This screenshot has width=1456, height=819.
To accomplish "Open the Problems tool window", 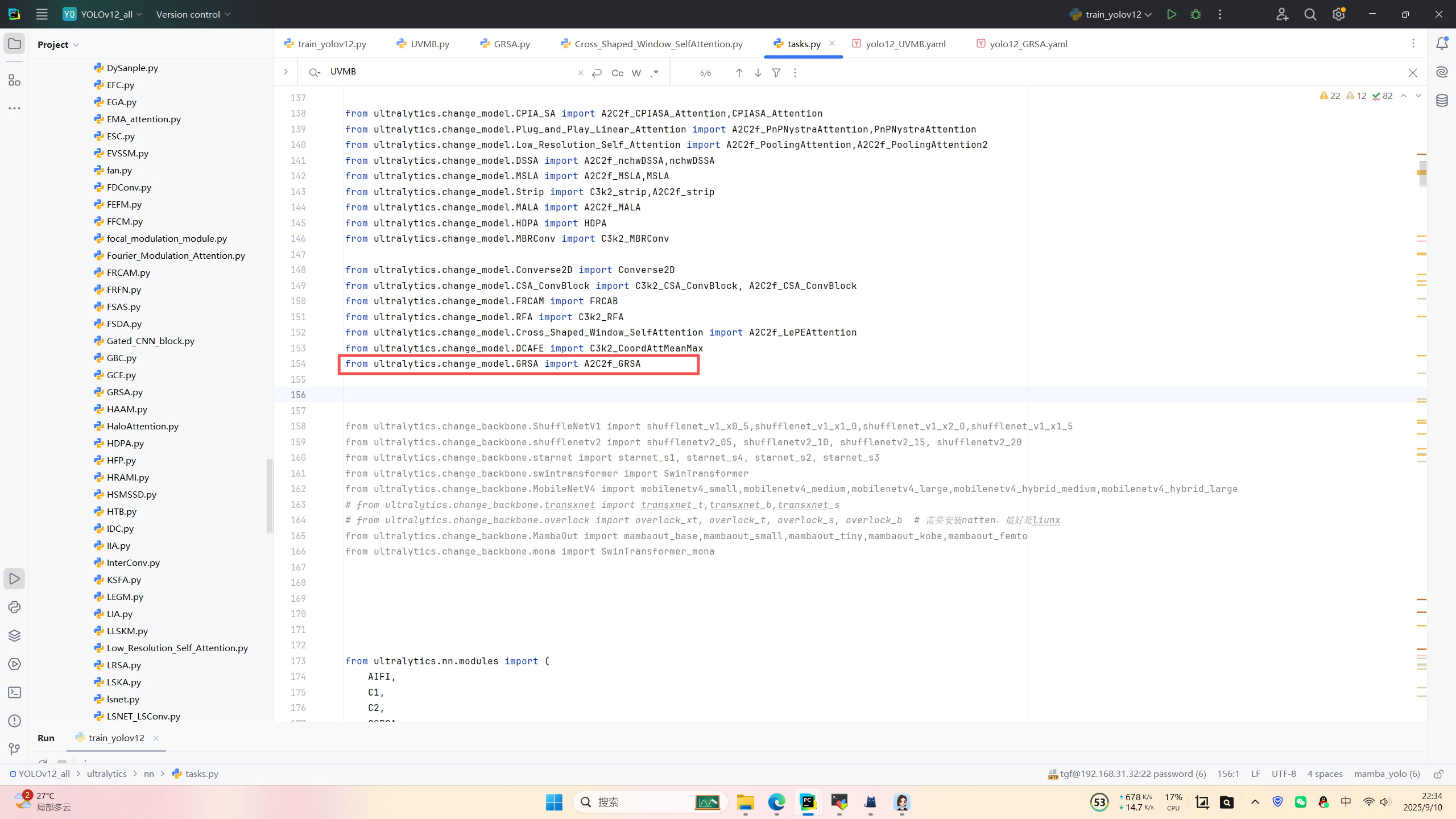I will 14,721.
